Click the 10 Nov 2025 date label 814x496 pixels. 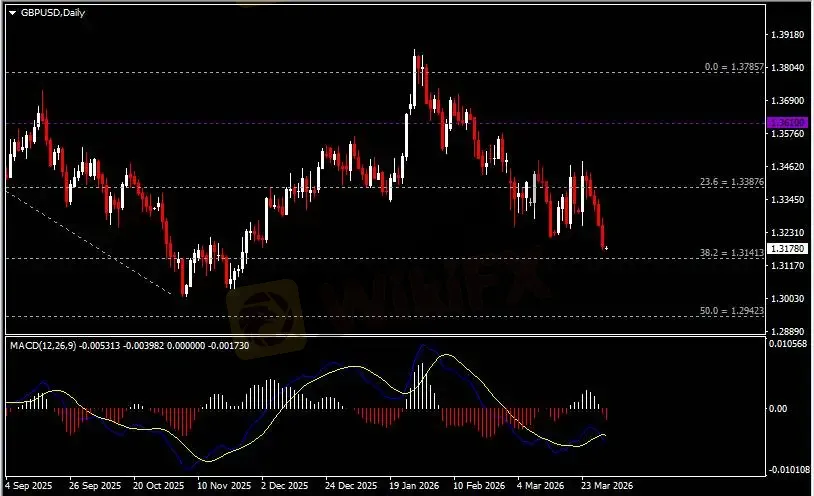tap(224, 486)
